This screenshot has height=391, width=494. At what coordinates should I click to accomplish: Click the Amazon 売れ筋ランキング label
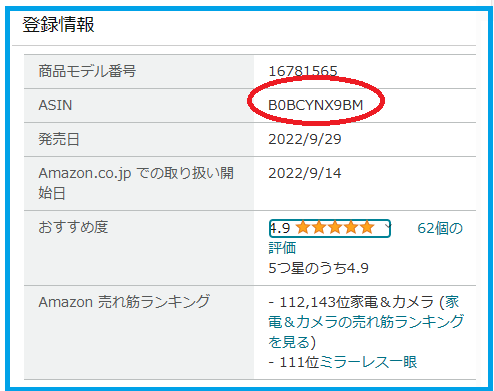(124, 302)
